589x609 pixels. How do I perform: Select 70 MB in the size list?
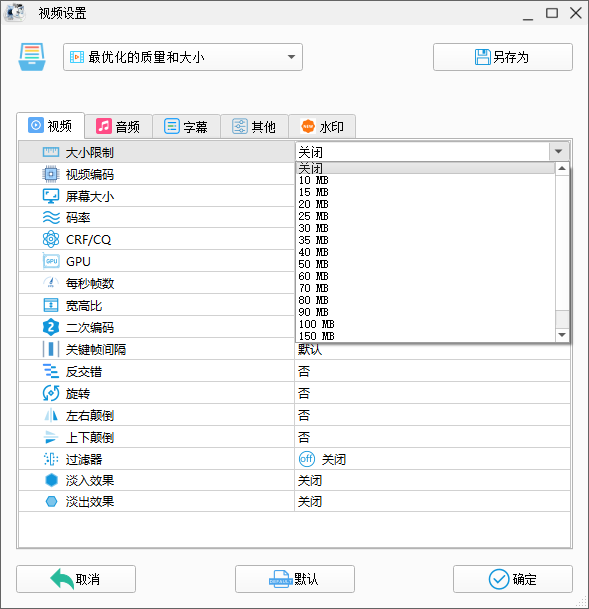click(425, 288)
